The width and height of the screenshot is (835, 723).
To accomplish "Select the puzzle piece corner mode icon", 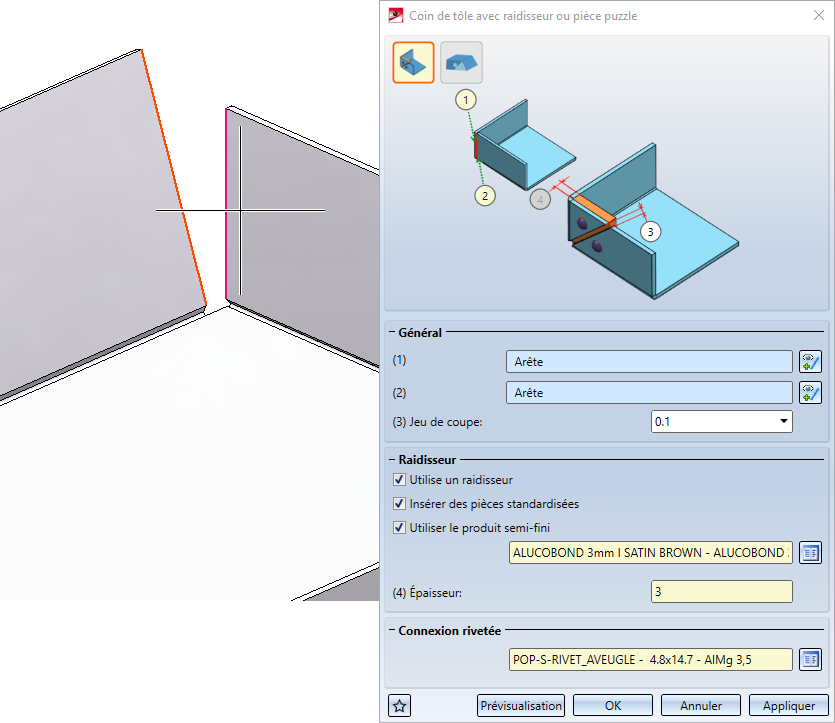I will 461,63.
